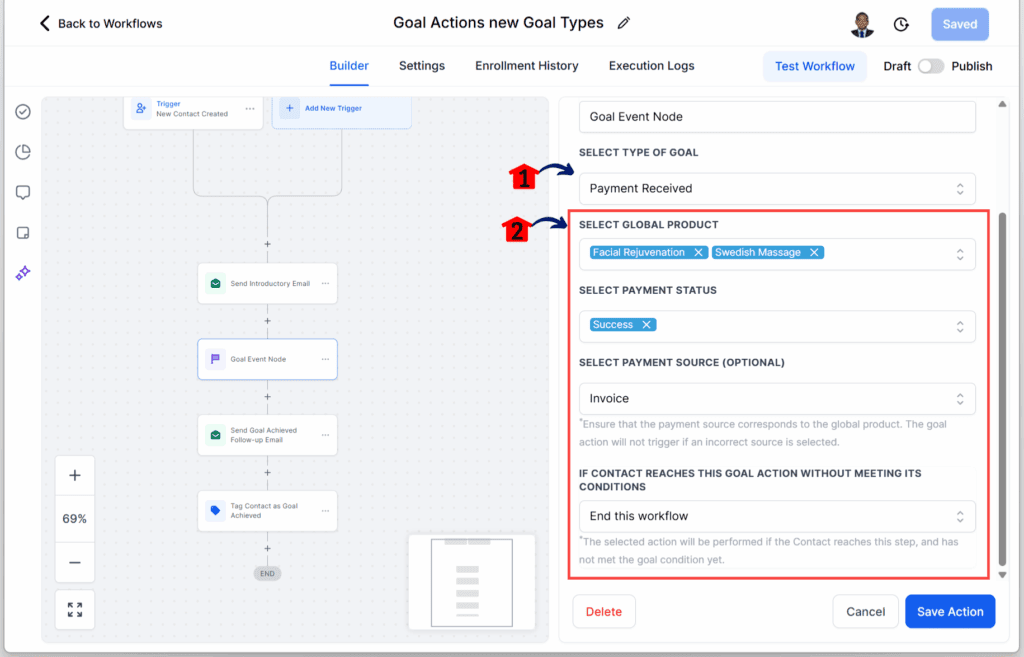This screenshot has height=657, width=1024.
Task: Toggle the Draft/Publish switch
Action: coord(930,66)
